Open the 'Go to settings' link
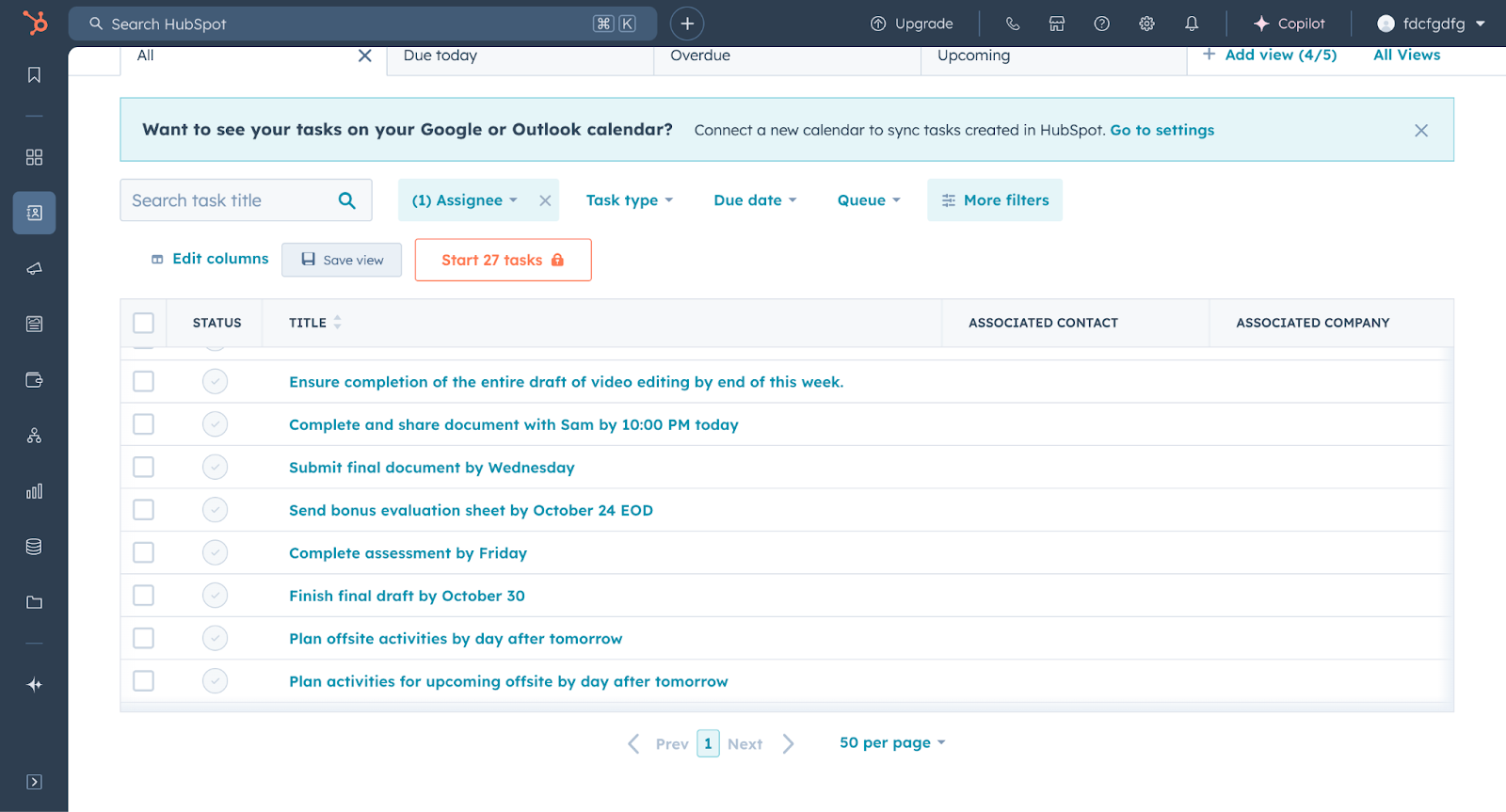Viewport: 1506px width, 812px height. (1162, 130)
